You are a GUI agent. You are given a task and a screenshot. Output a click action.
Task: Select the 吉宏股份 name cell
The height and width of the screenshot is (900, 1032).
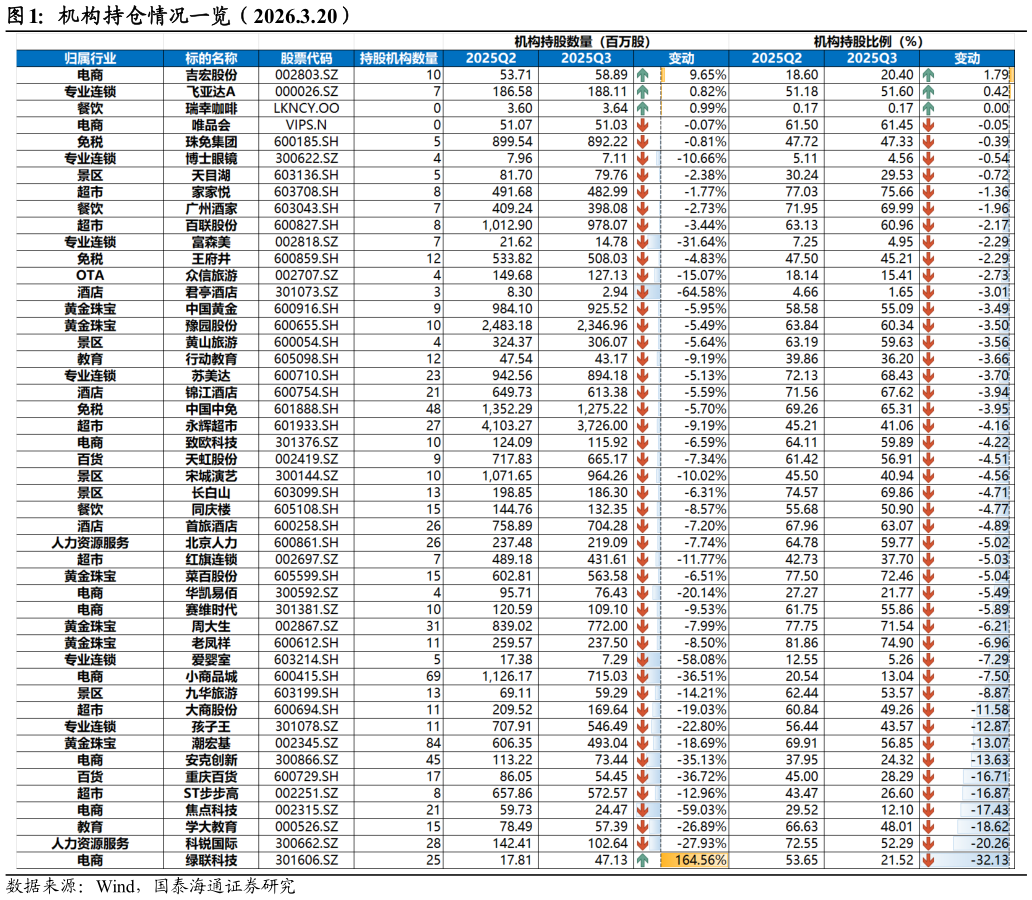(211, 75)
